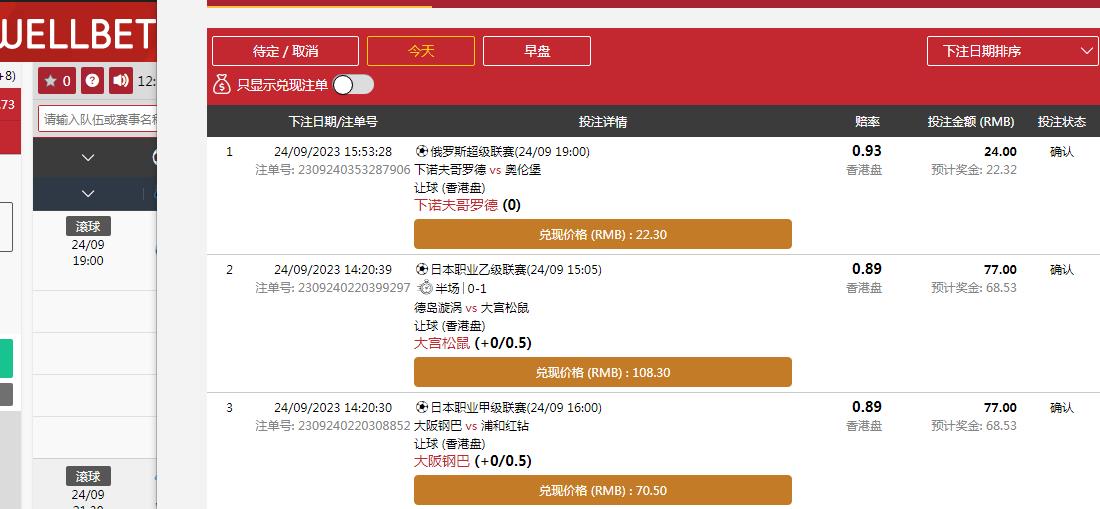Select the 今天 tab

pos(421,51)
